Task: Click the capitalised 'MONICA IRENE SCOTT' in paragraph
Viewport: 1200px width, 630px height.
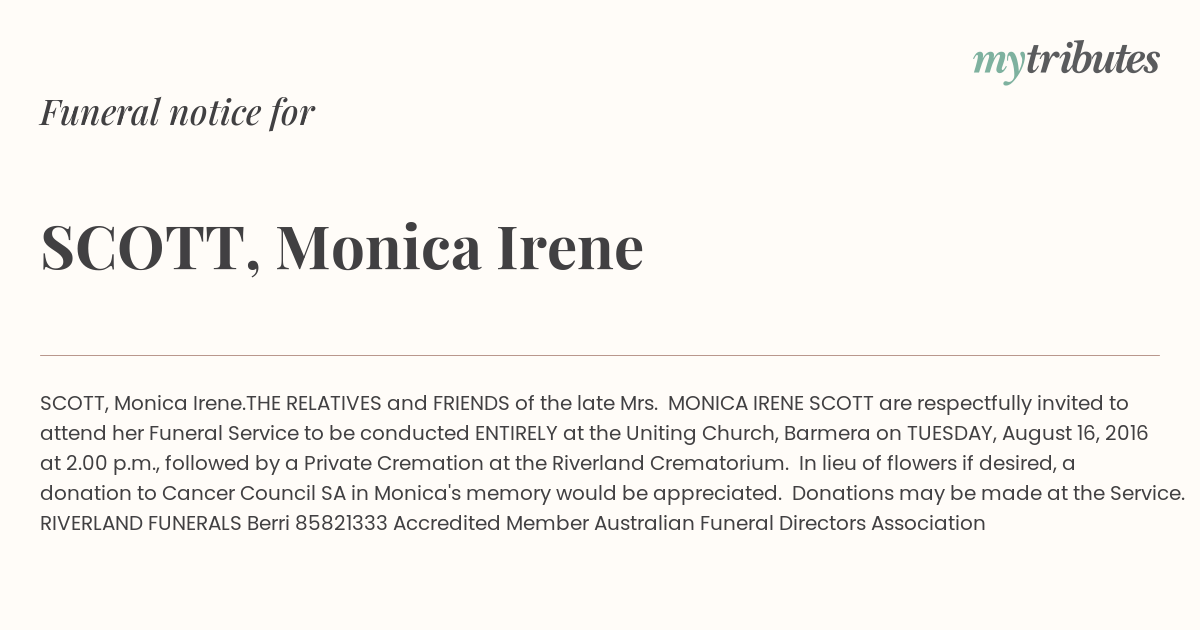Action: tap(771, 403)
